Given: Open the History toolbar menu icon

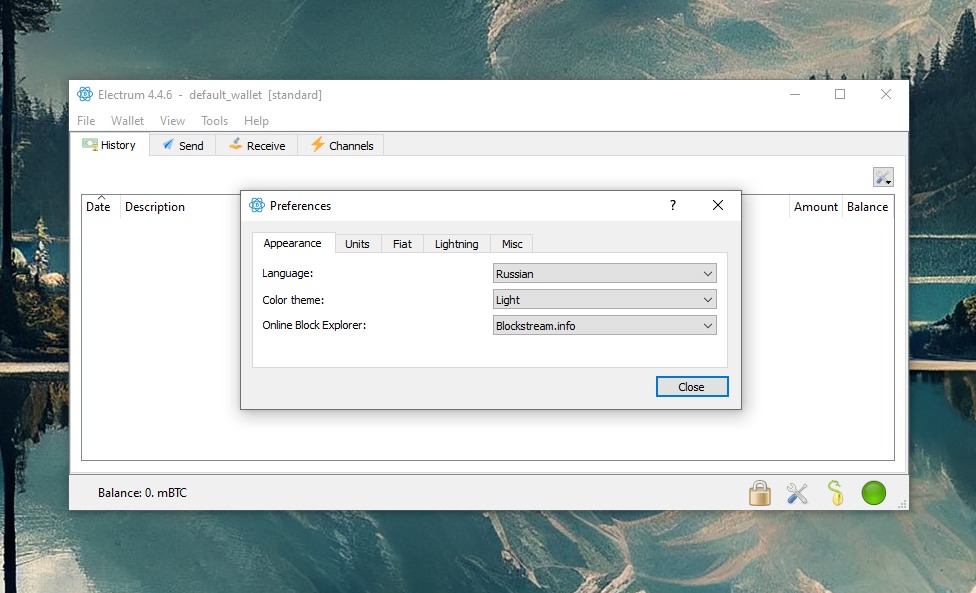Looking at the screenshot, I should [883, 177].
